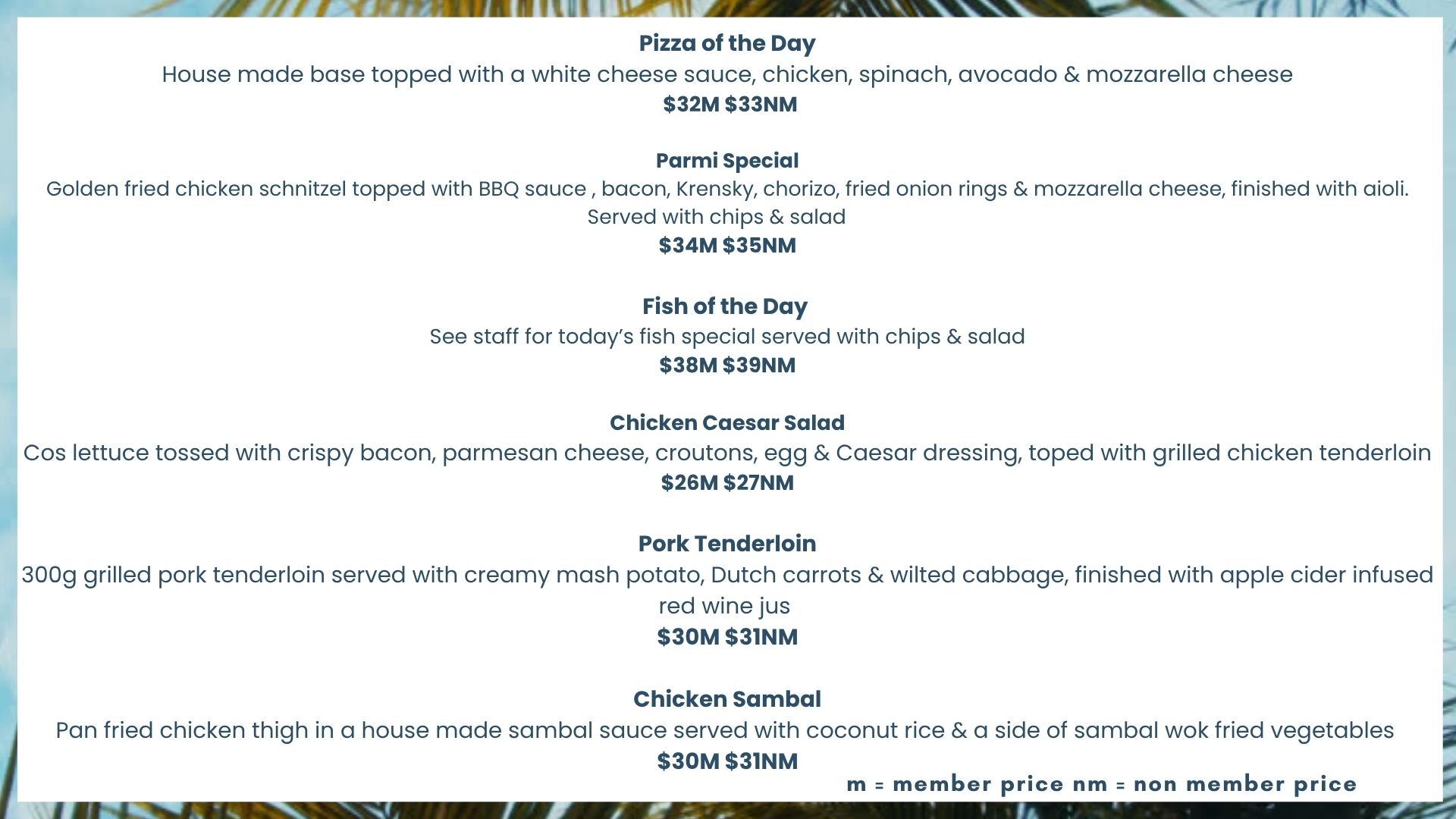
Task: Click the Cos lettuce description line
Action: click(727, 453)
